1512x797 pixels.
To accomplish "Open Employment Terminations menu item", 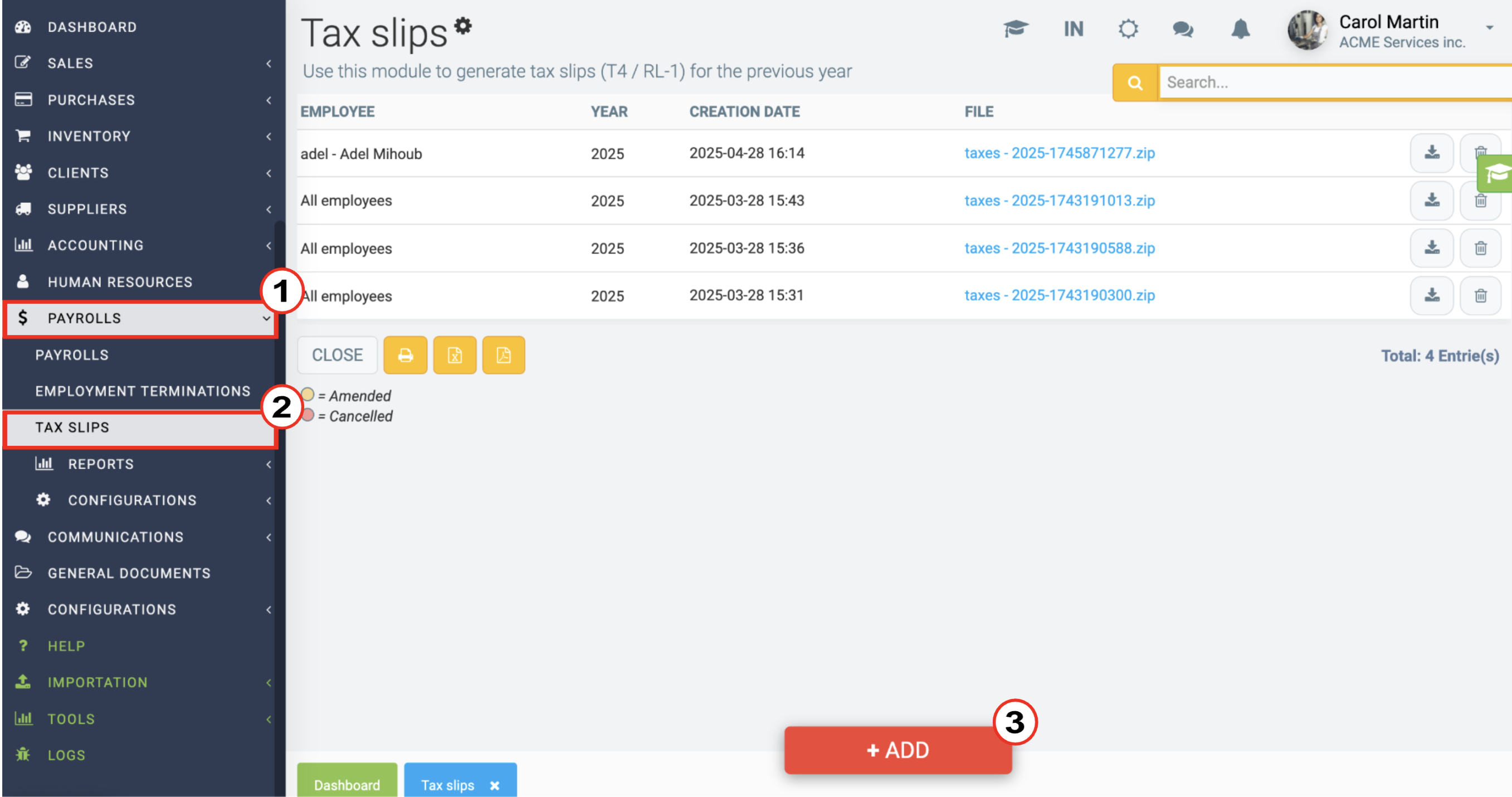I will coord(143,391).
